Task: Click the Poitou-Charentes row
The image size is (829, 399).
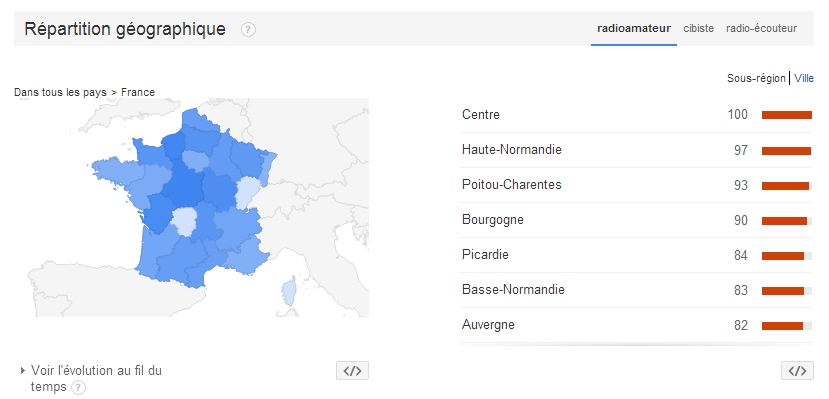Action: point(637,185)
